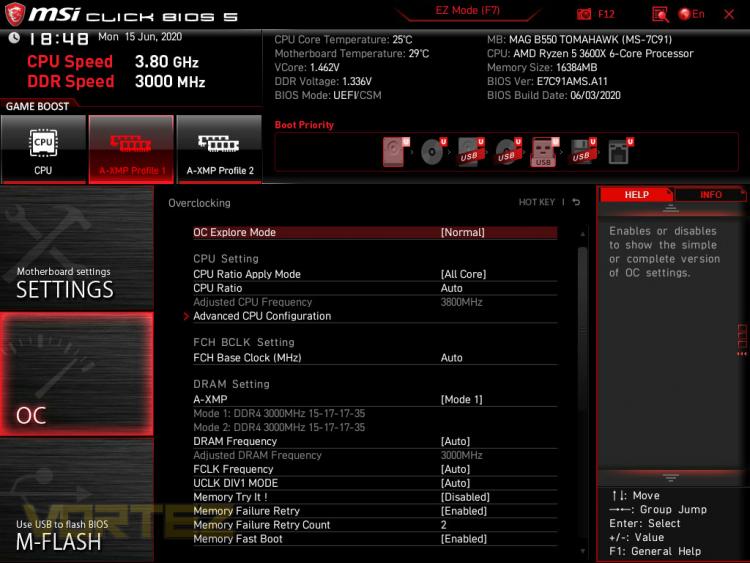750x563 pixels.
Task: Open the BIOS search magnifier icon
Action: pos(660,14)
